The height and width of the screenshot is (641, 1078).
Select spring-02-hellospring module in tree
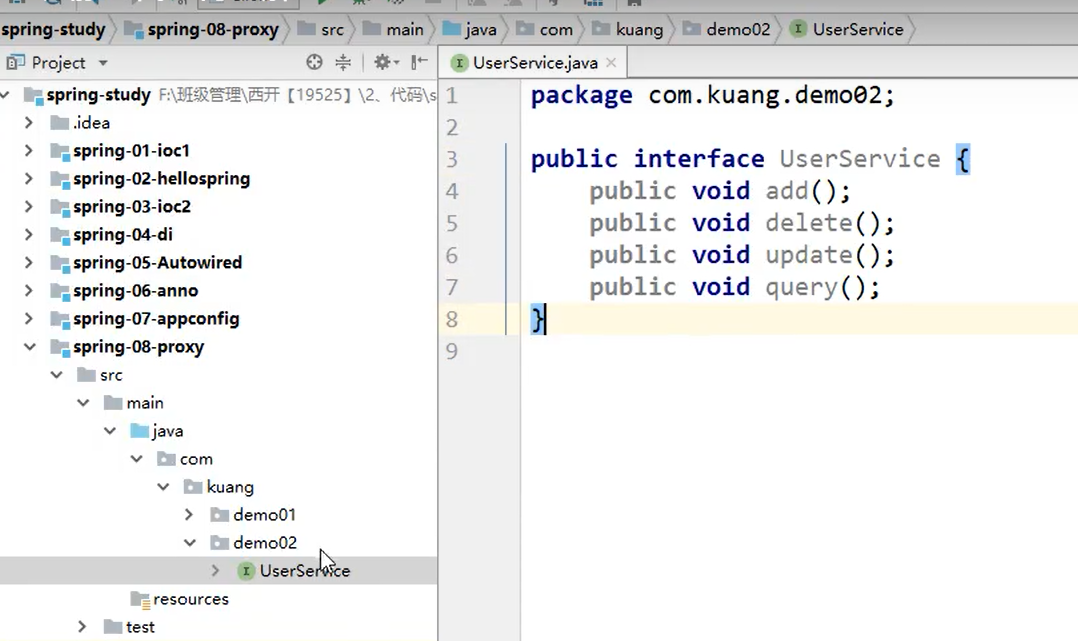[162, 179]
